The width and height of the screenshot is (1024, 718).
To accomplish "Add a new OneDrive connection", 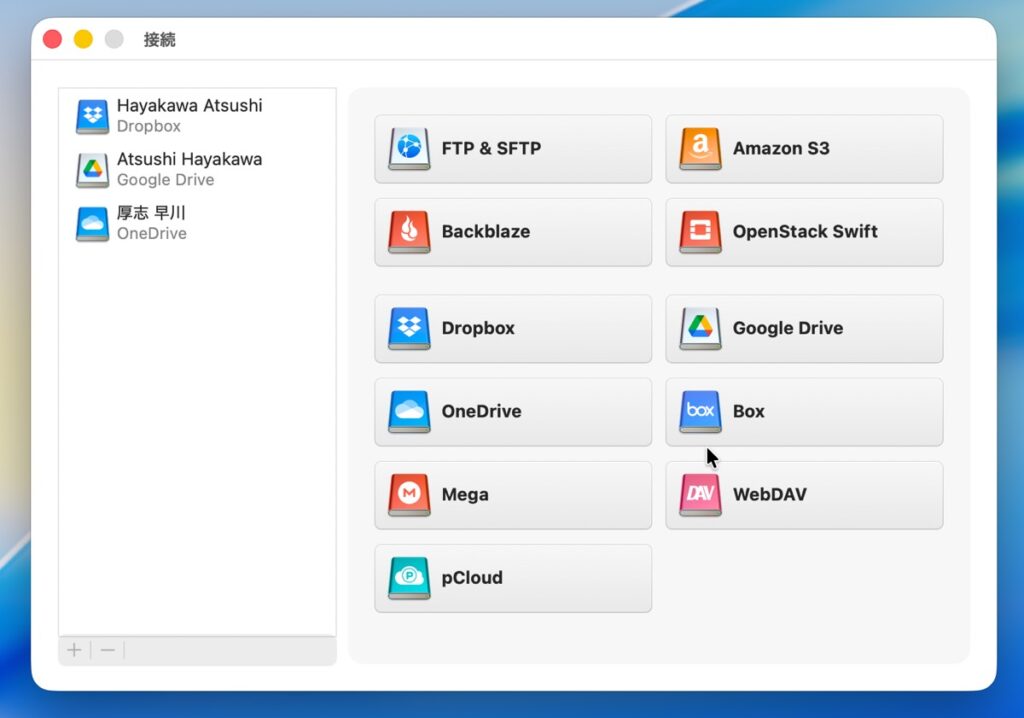I will [x=512, y=411].
